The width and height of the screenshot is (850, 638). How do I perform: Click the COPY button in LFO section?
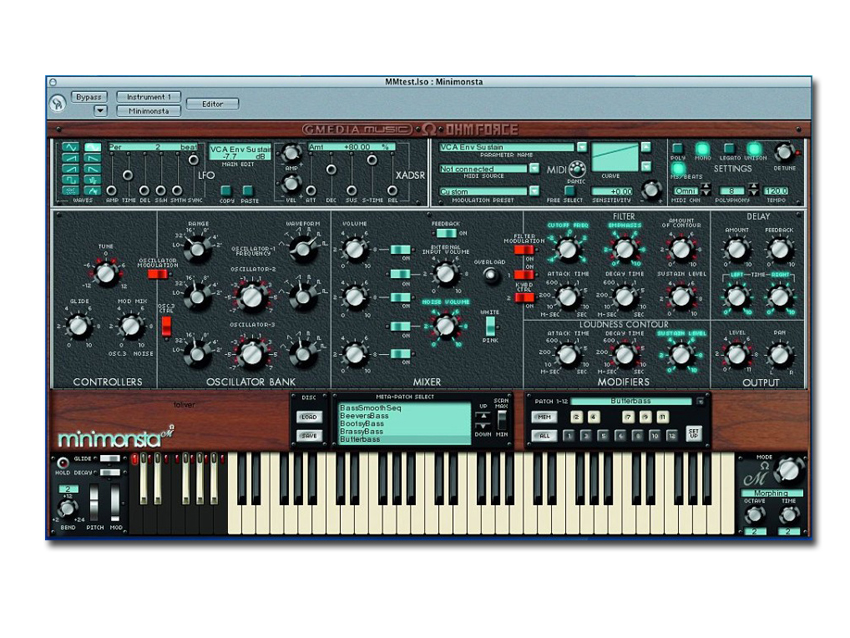coord(226,190)
